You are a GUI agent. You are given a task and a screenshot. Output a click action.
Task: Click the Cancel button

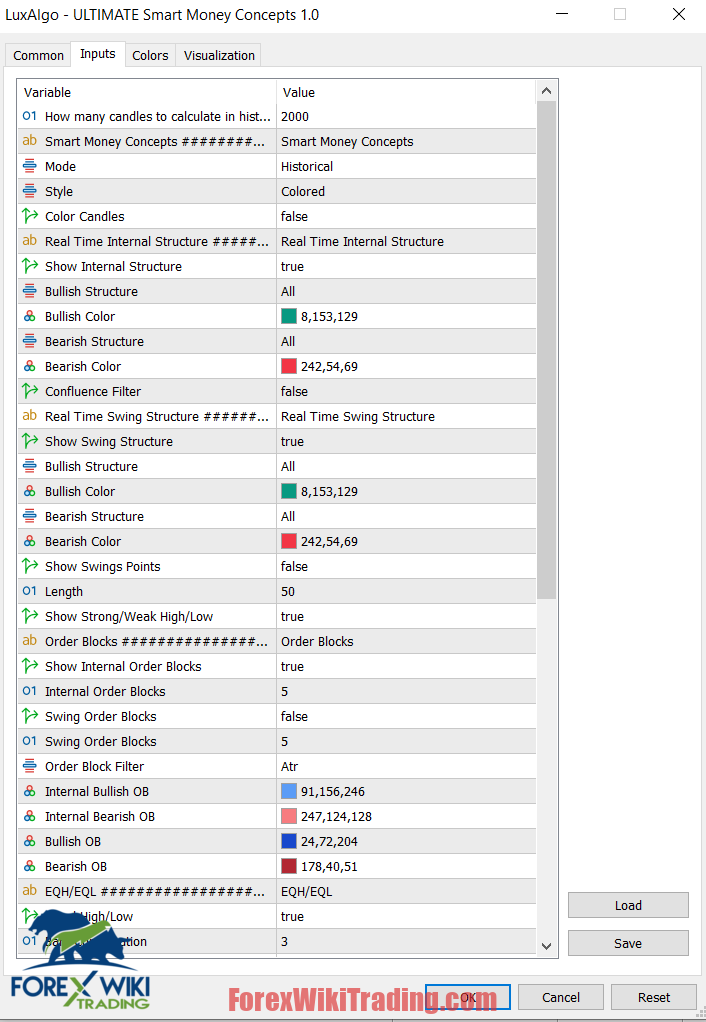point(561,997)
